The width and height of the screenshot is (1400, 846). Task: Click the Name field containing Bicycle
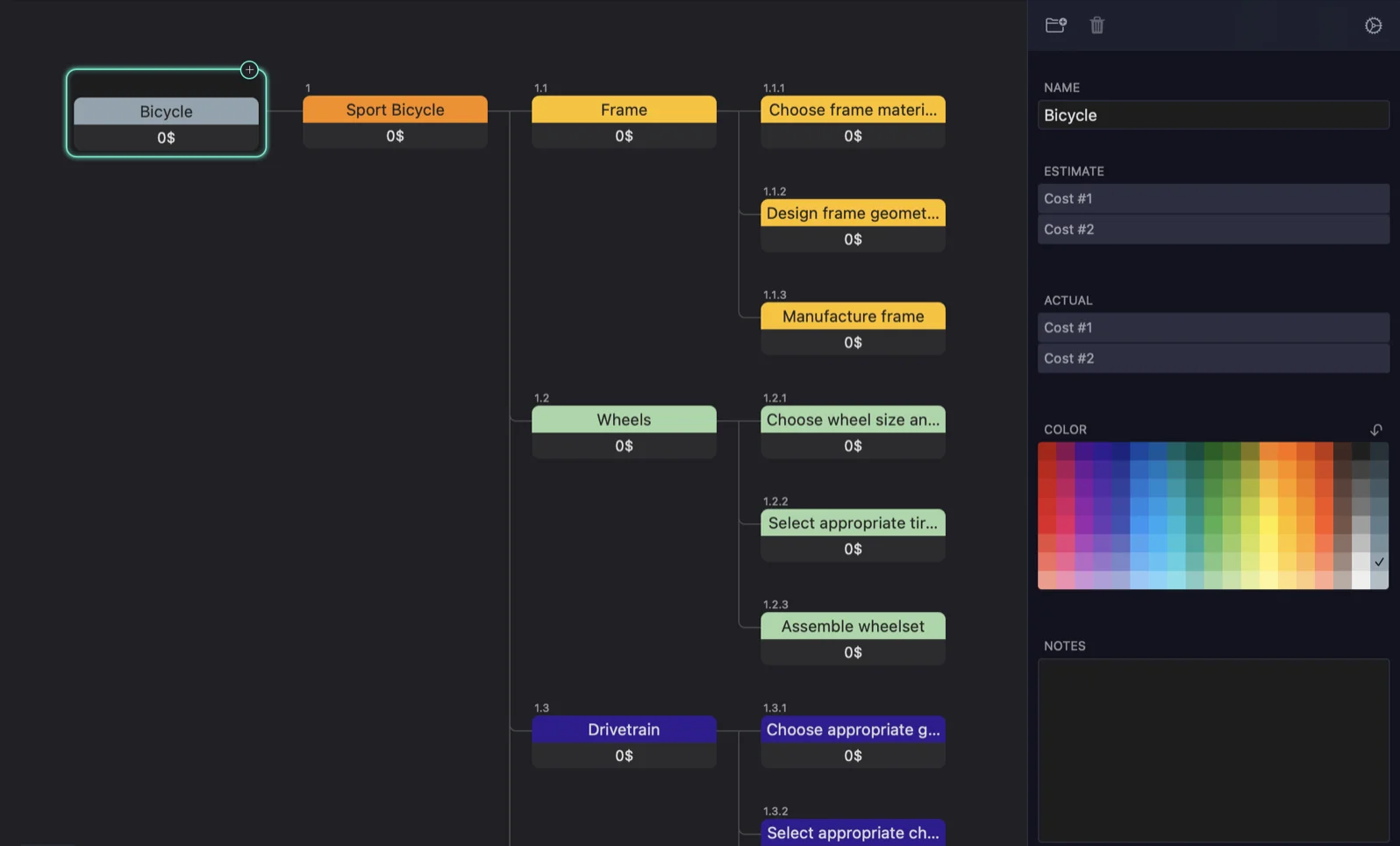[1212, 115]
